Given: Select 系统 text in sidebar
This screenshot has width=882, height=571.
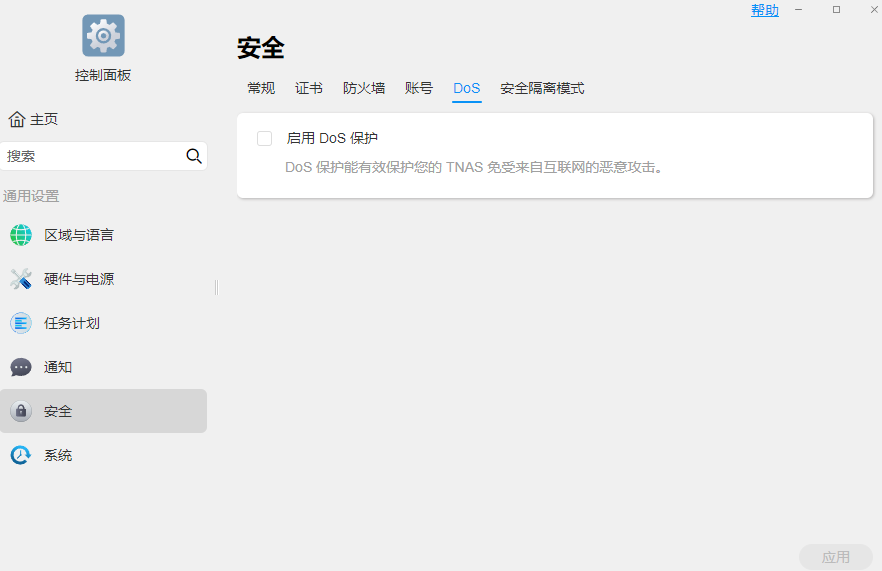Looking at the screenshot, I should pyautogui.click(x=58, y=455).
